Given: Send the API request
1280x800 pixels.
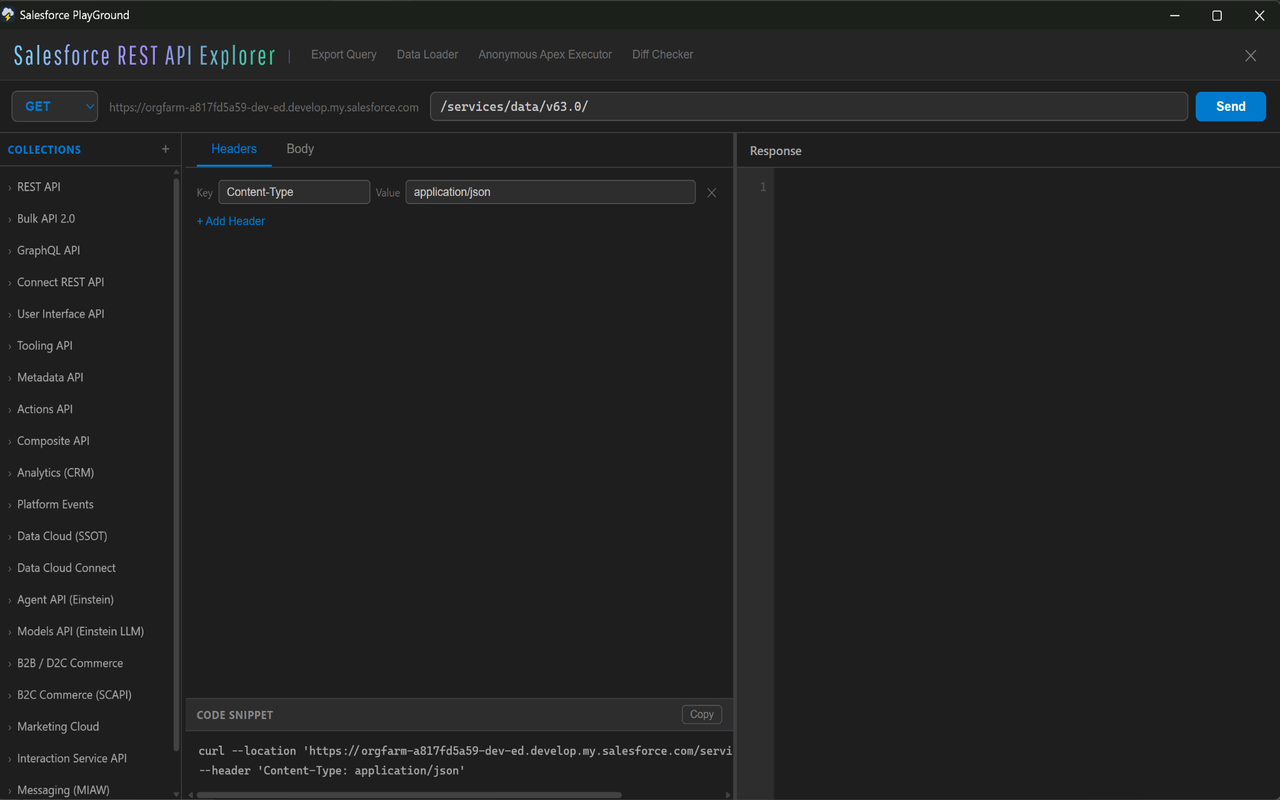Looking at the screenshot, I should (x=1231, y=107).
